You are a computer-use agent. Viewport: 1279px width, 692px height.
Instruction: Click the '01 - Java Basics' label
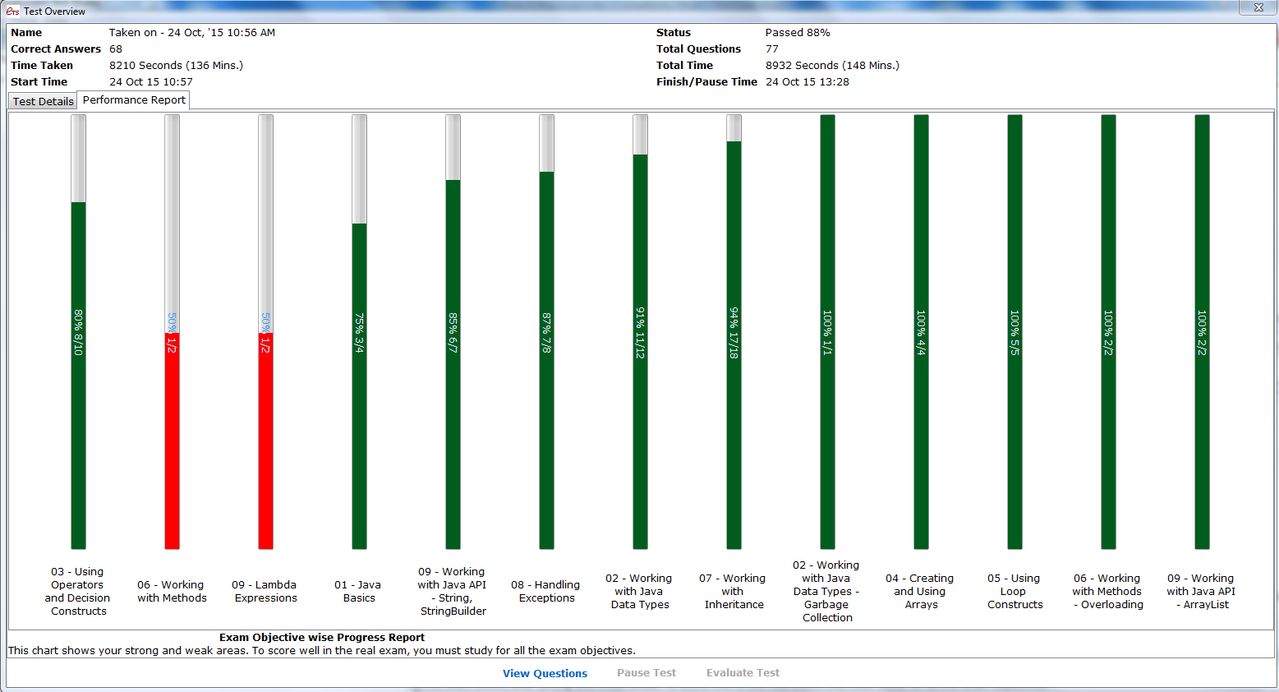[x=359, y=591]
